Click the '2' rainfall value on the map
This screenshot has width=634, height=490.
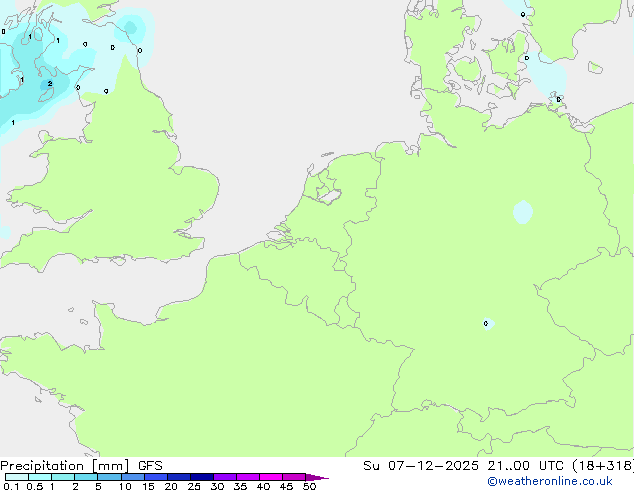(50, 84)
